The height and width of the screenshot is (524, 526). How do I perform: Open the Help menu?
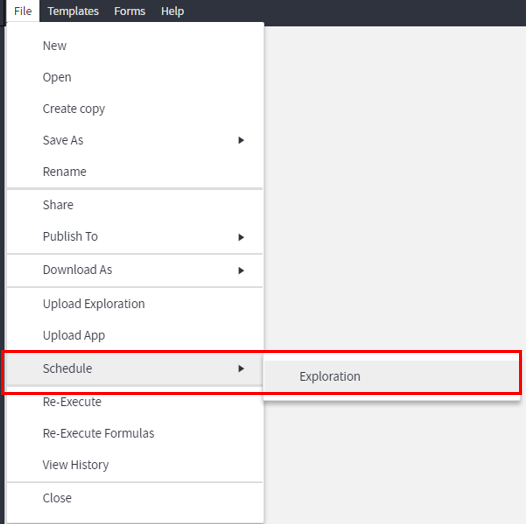(x=172, y=11)
